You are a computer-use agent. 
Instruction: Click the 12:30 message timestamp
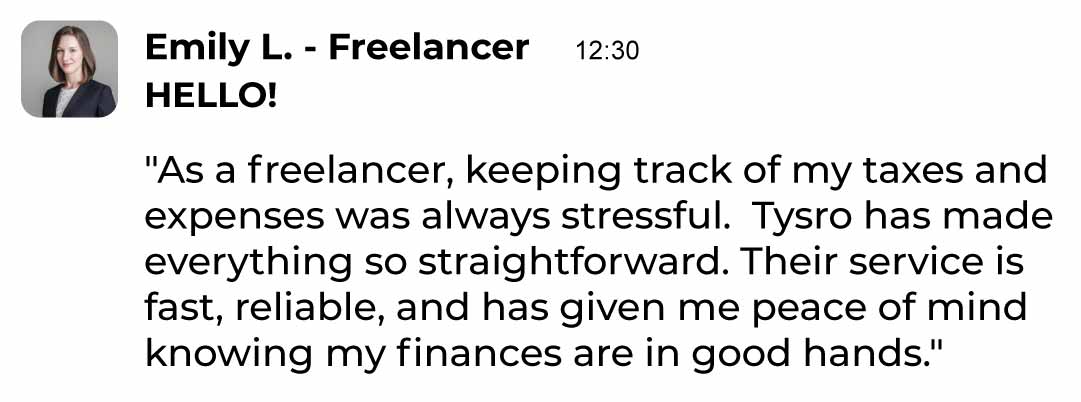[x=607, y=50]
